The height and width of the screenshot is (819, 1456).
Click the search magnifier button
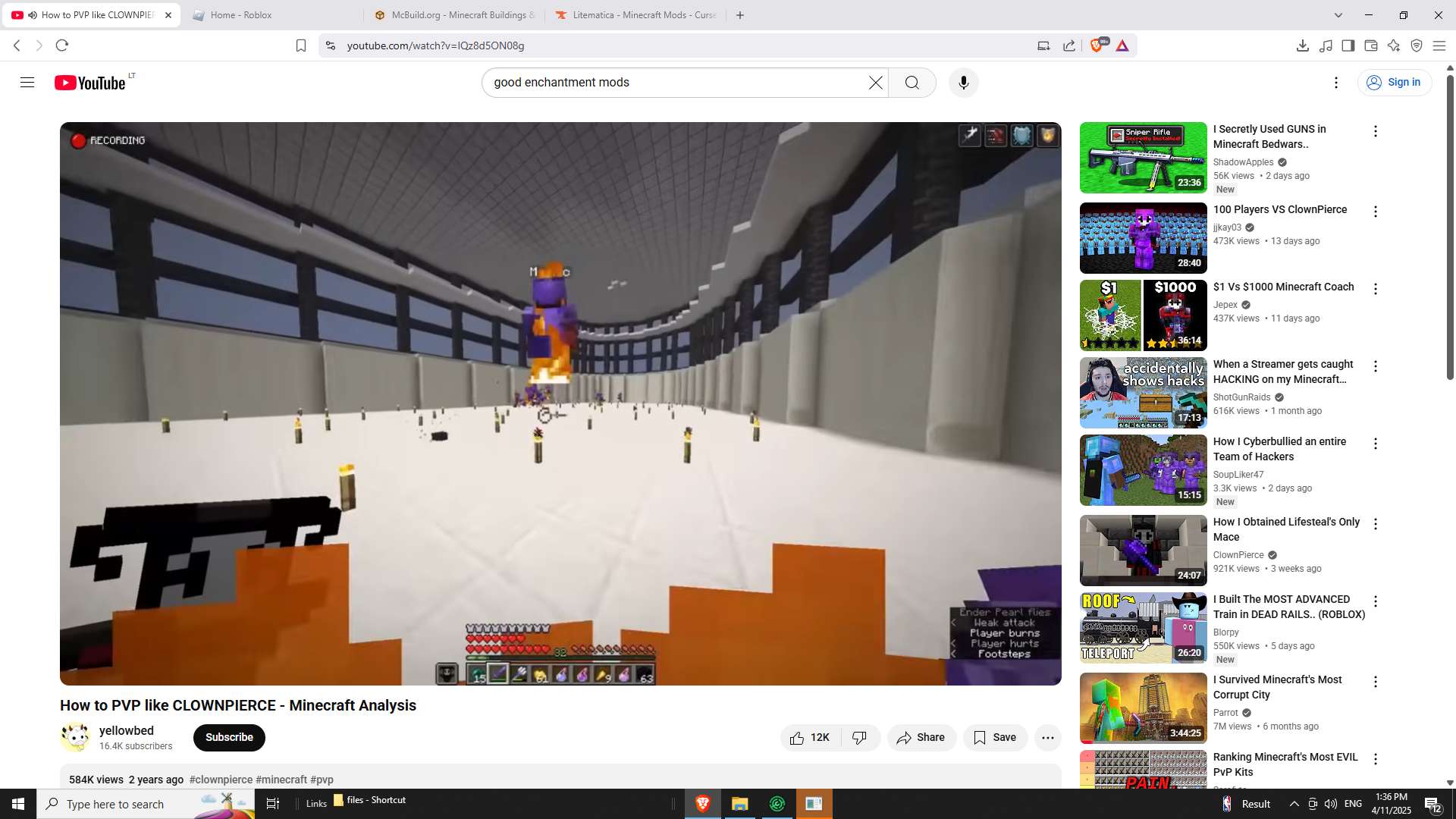[912, 83]
